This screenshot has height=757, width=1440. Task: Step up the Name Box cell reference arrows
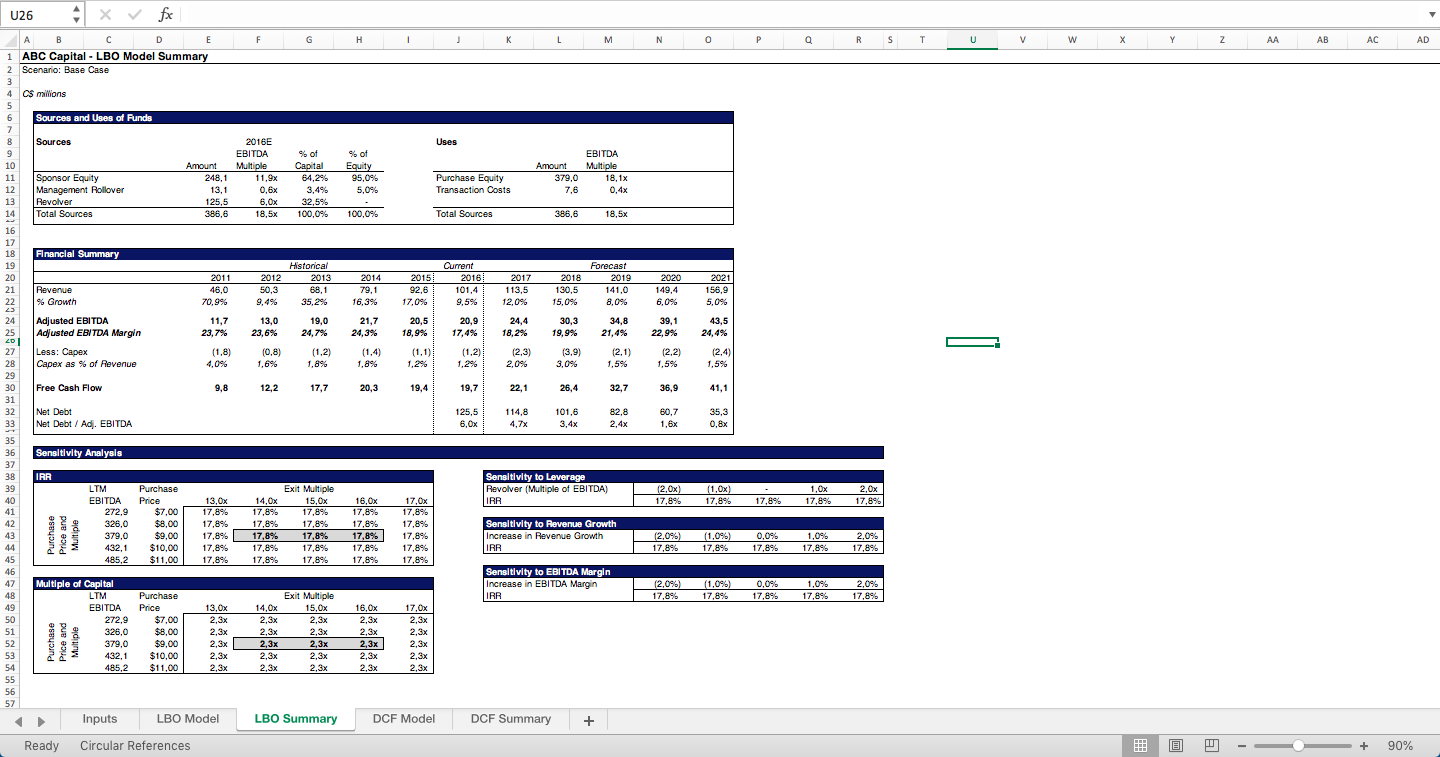click(x=77, y=10)
